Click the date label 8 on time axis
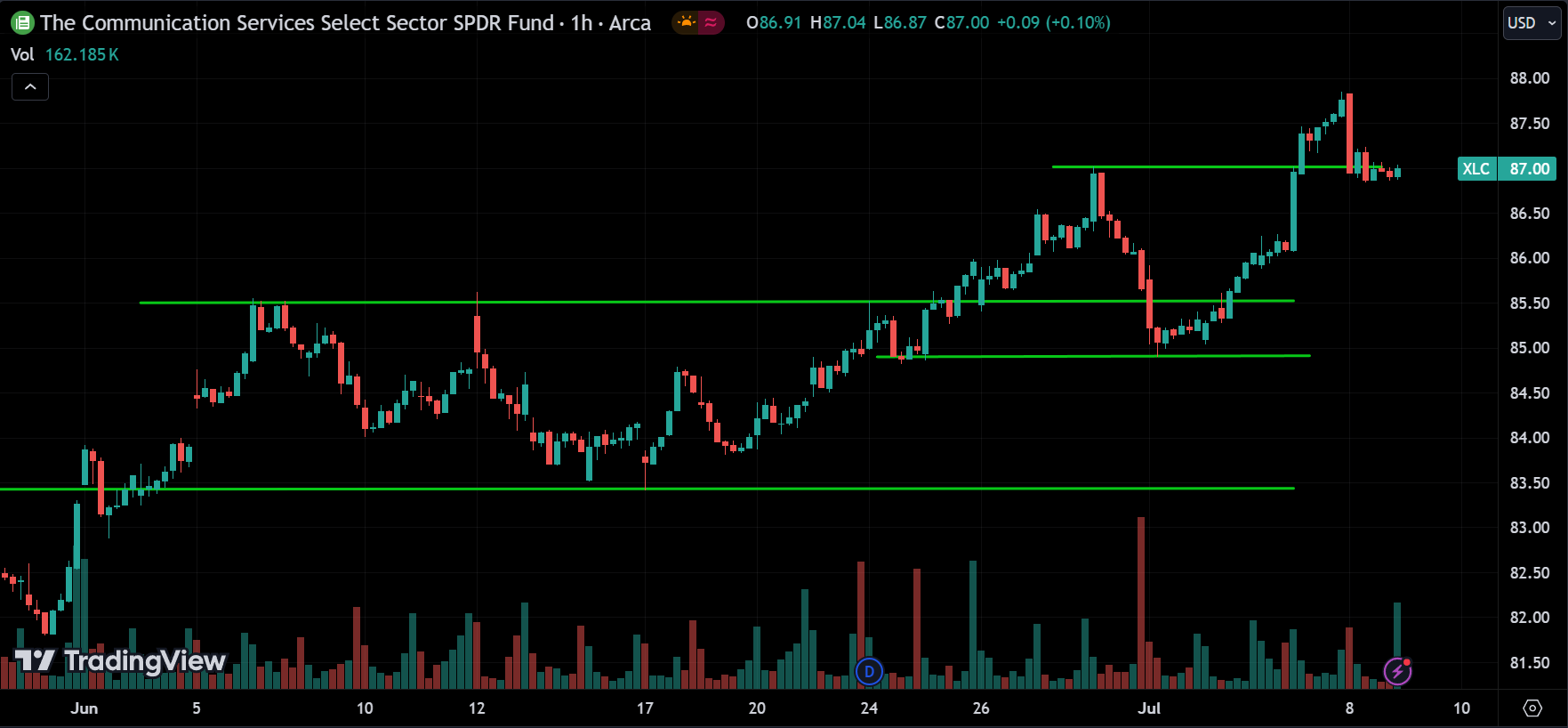The image size is (1568, 728). point(1349,708)
